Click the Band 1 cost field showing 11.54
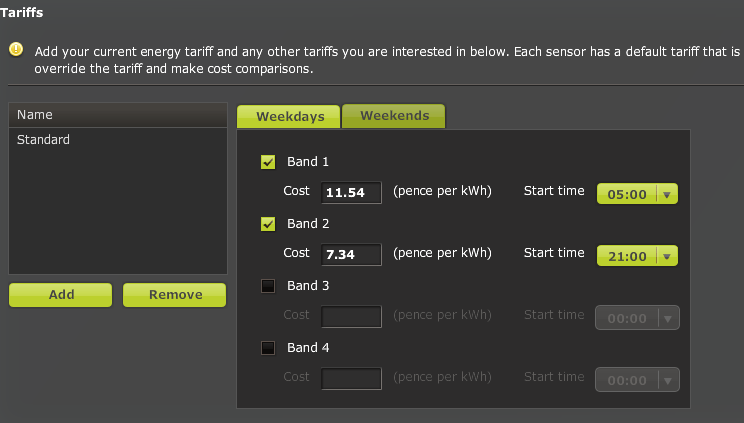 (351, 192)
